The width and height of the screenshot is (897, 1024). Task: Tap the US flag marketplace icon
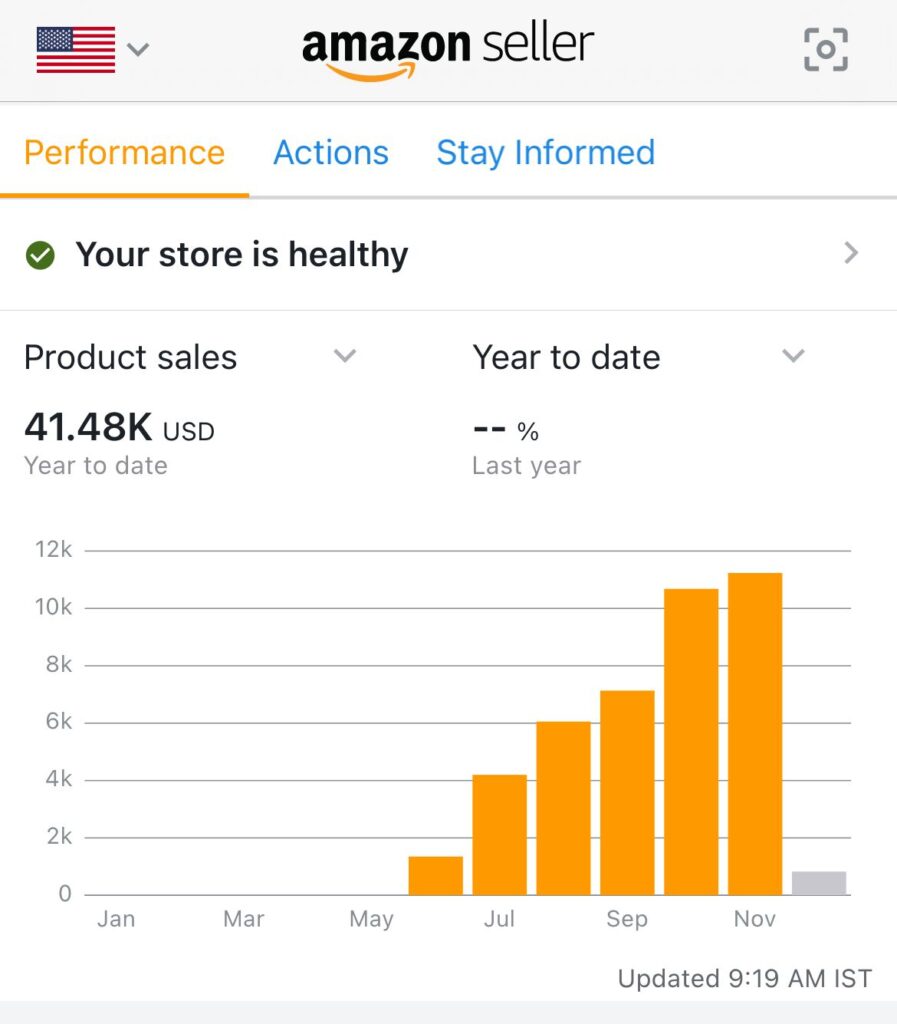click(x=76, y=49)
